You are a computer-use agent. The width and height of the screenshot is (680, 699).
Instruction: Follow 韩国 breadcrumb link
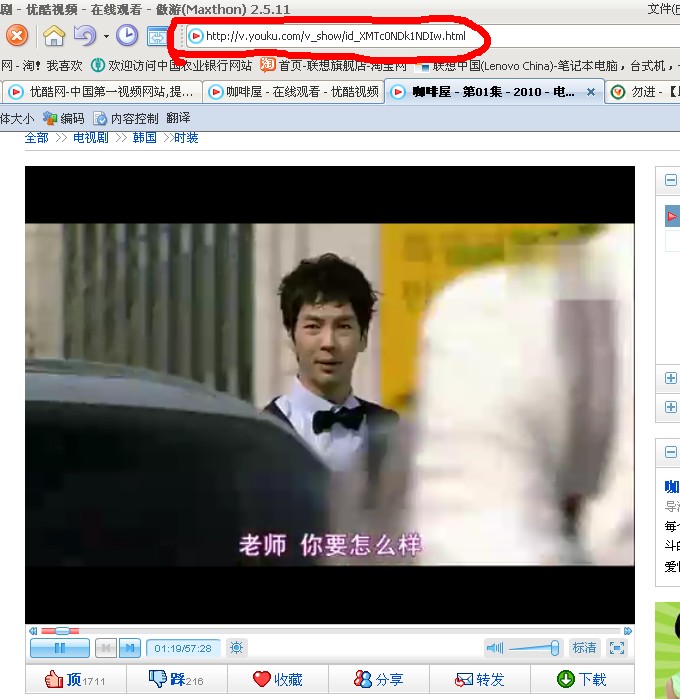point(144,137)
